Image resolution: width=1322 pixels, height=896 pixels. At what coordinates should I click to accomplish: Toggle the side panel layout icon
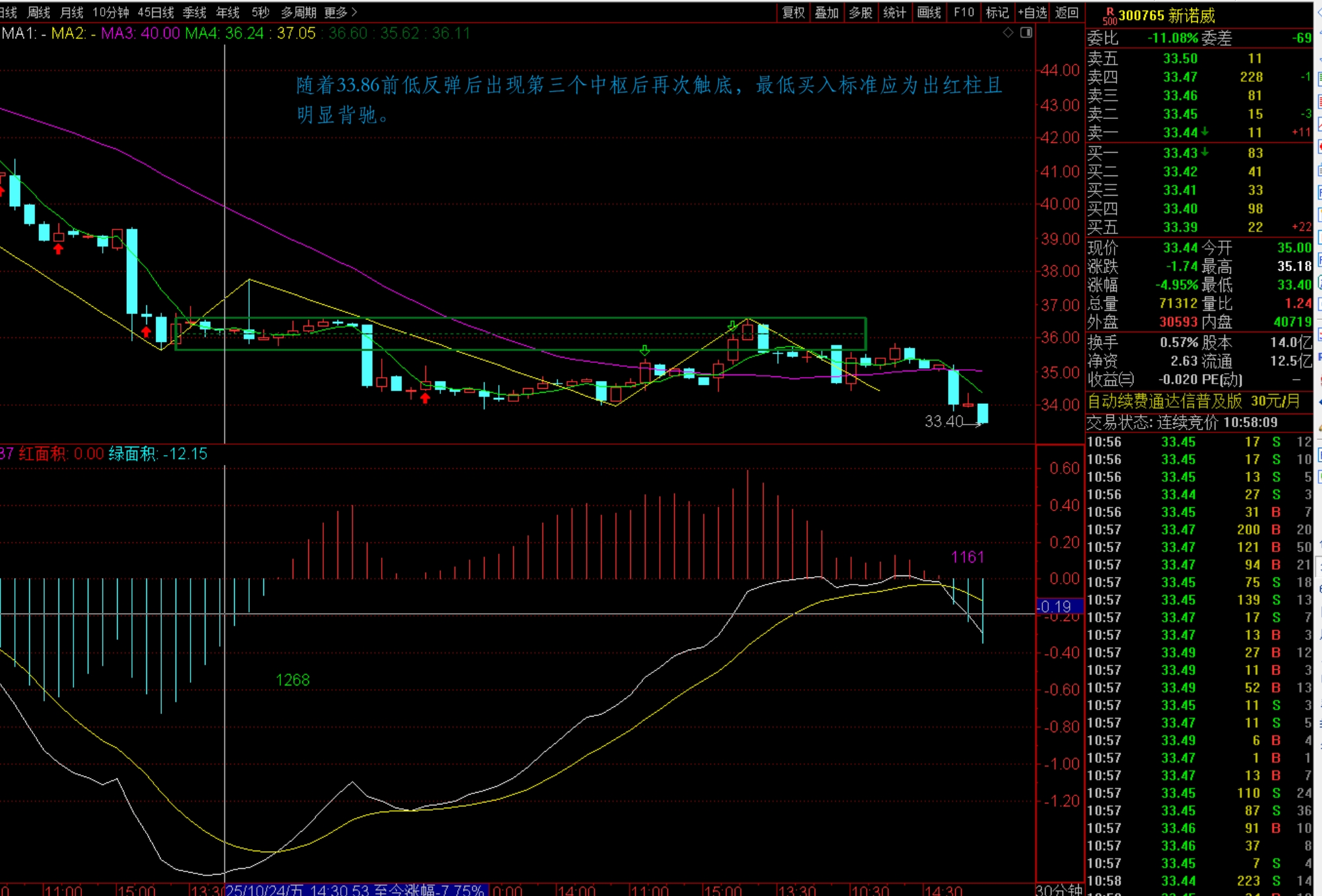click(1026, 33)
